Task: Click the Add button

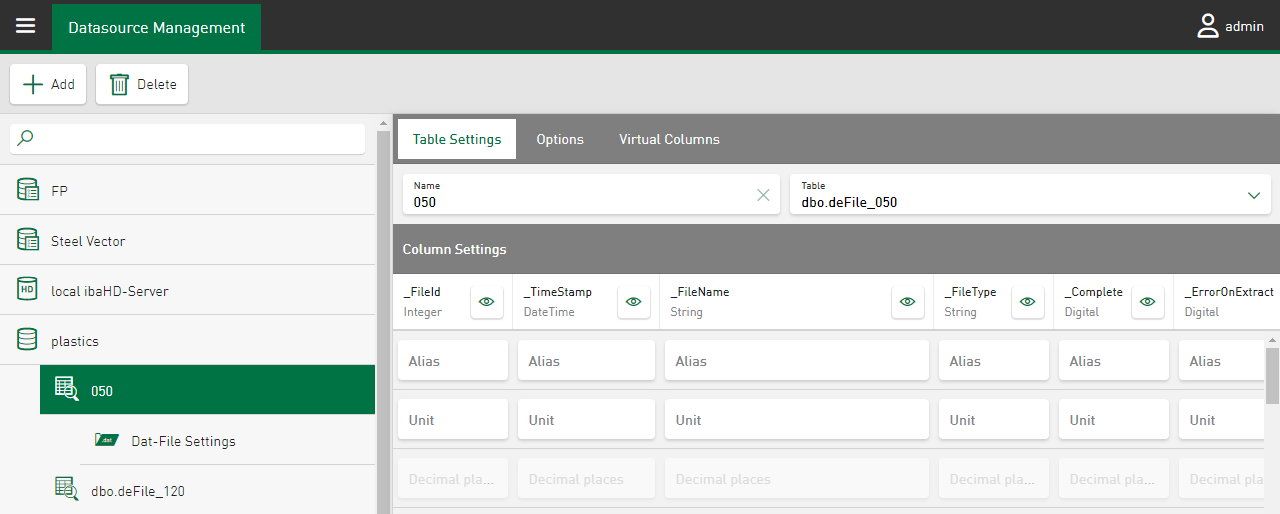Action: [48, 85]
